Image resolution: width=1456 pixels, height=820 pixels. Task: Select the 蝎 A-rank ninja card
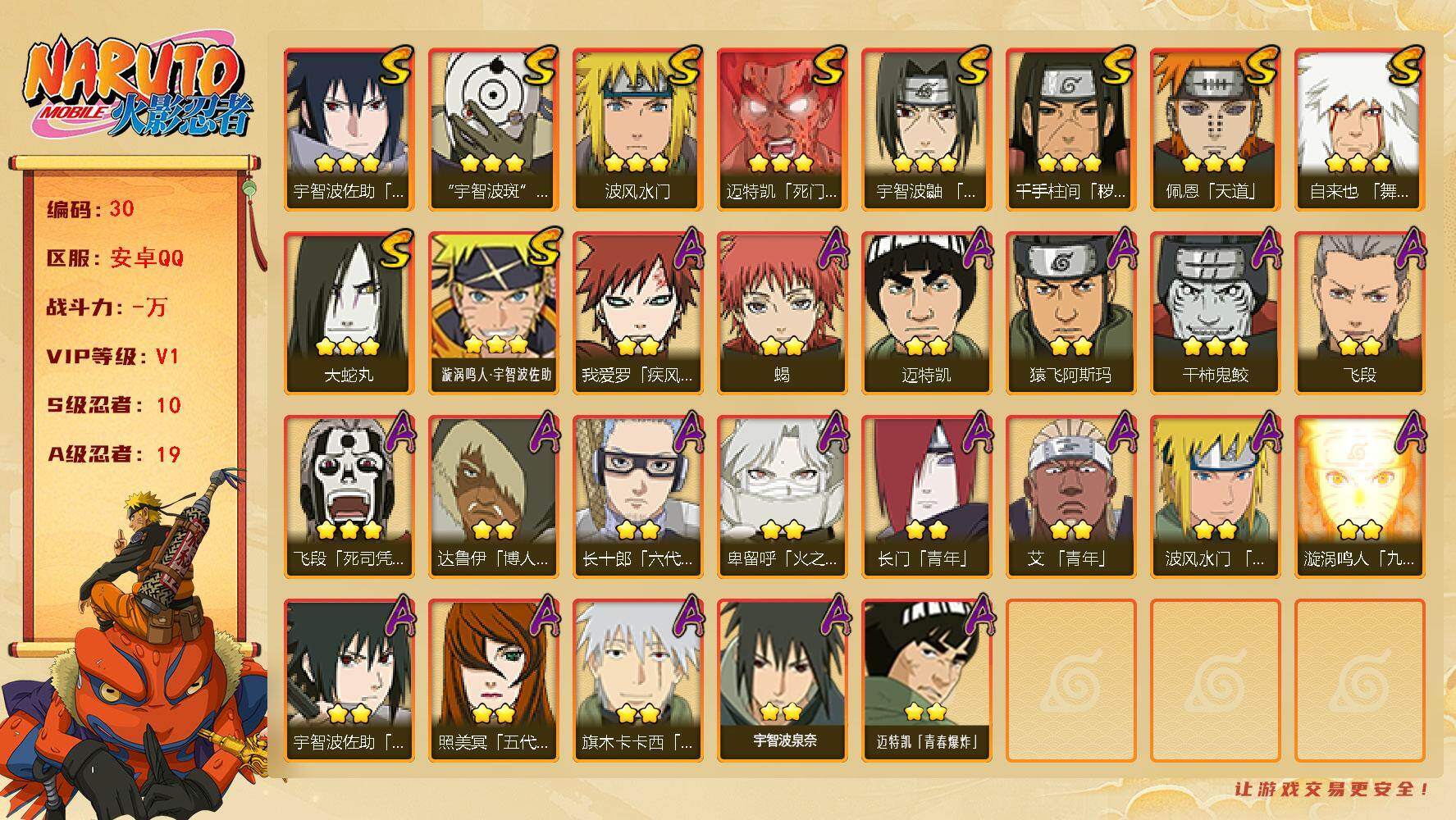pos(782,313)
